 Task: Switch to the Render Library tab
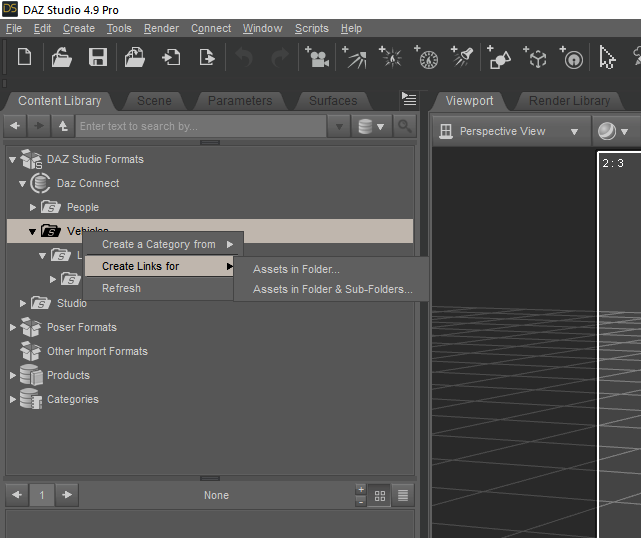pos(569,101)
